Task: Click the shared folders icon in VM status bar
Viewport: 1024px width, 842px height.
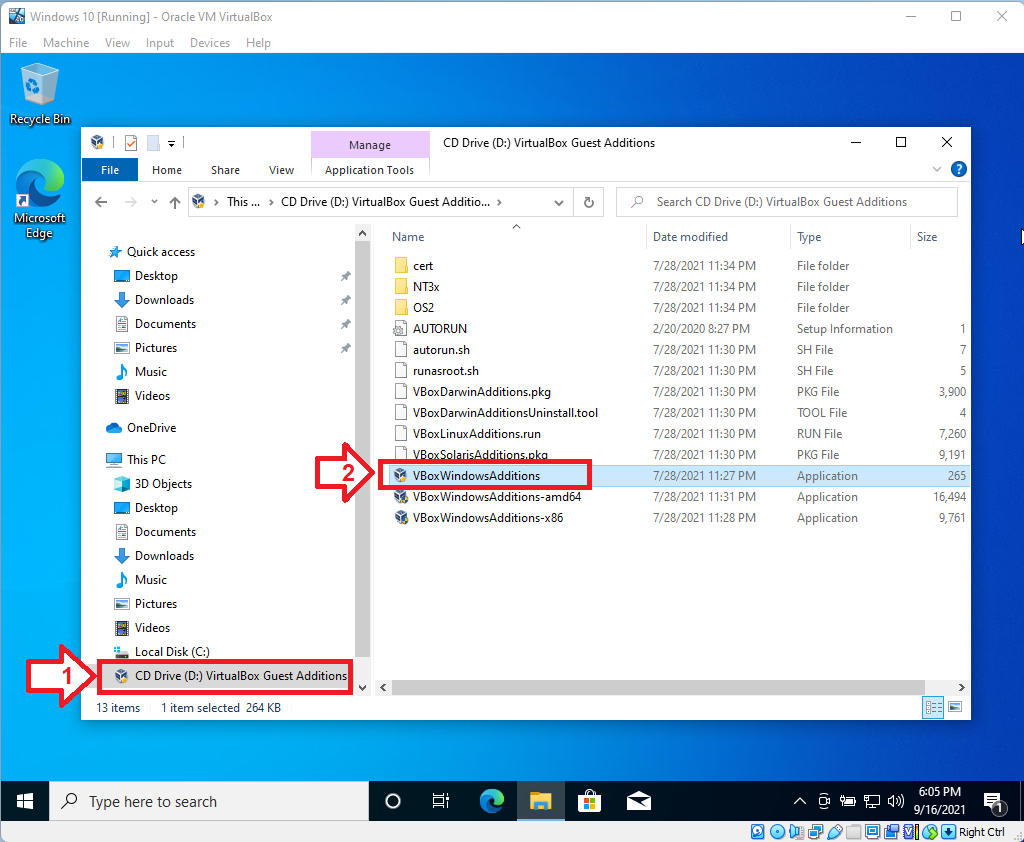Action: point(853,831)
